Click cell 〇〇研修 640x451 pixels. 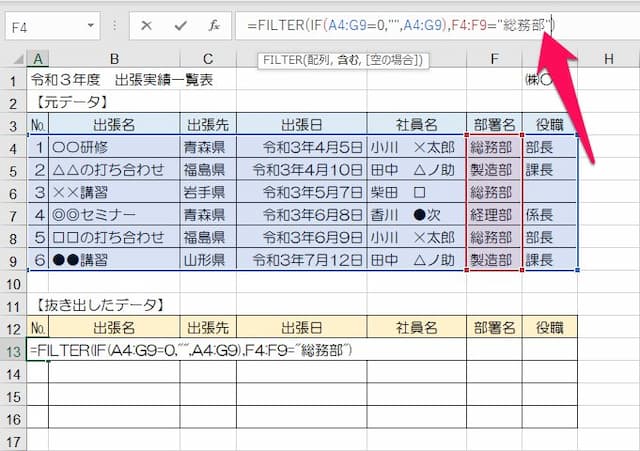(114, 147)
